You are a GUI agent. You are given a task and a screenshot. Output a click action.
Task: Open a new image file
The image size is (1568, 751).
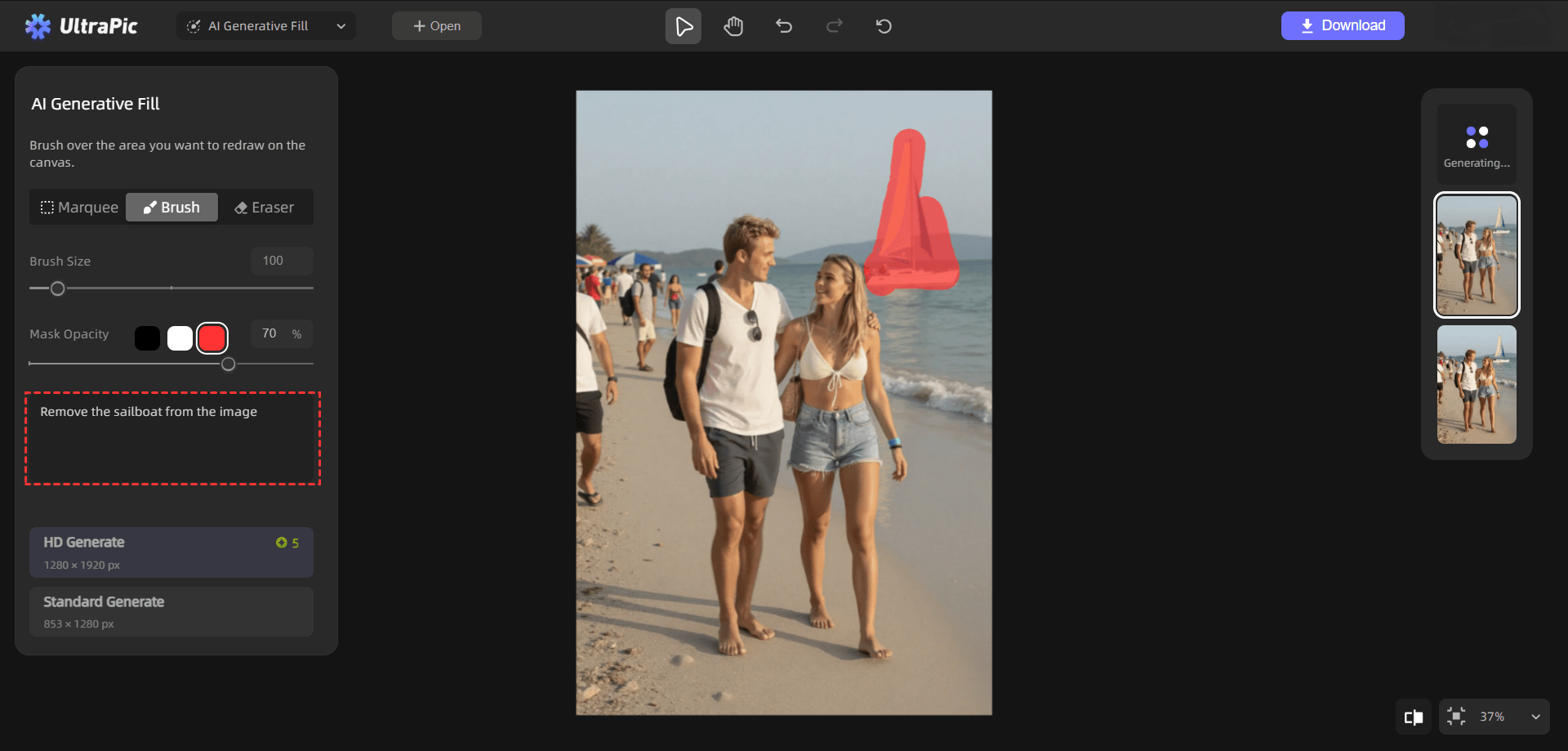(x=436, y=26)
